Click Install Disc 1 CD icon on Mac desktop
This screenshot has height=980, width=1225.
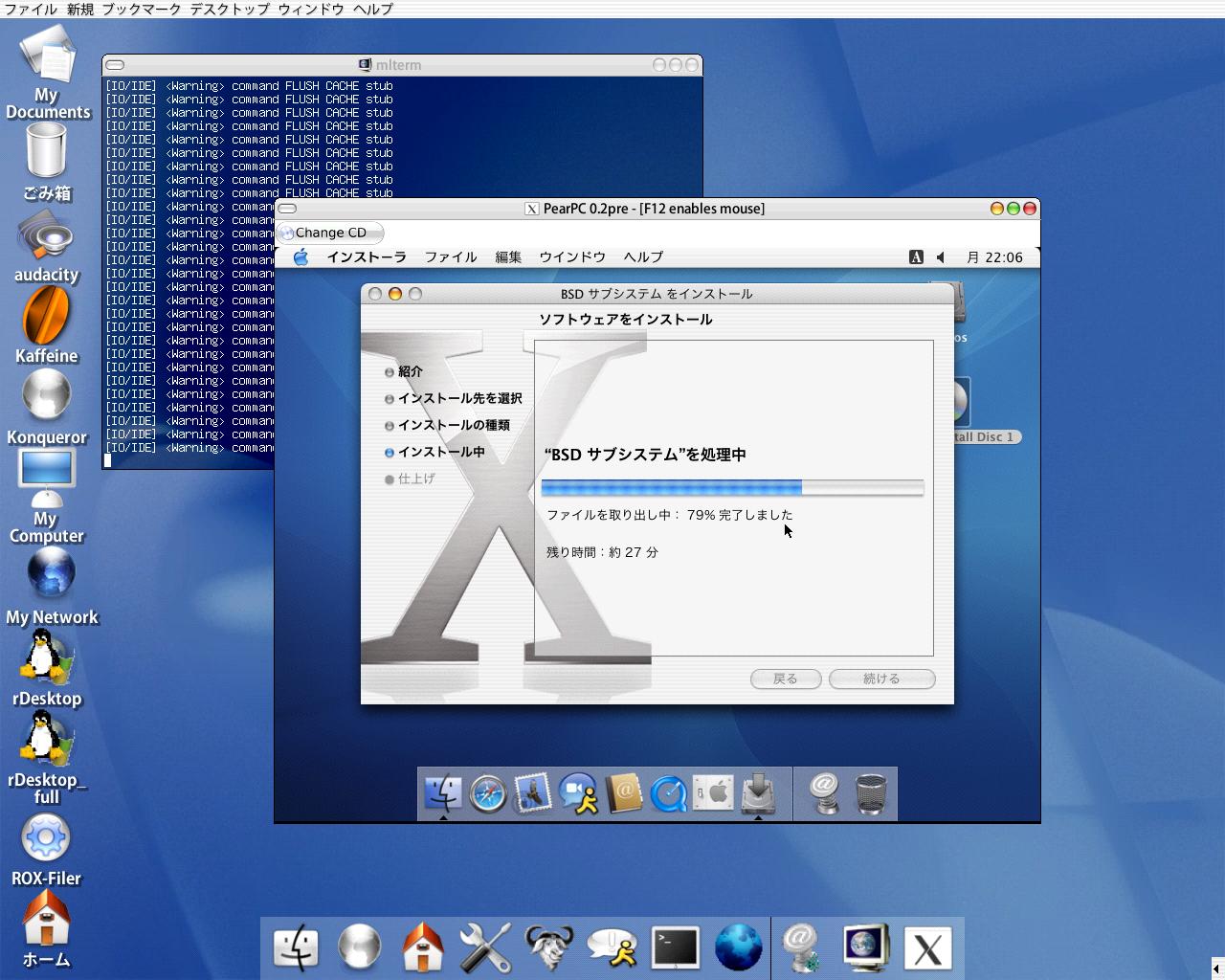tap(962, 402)
